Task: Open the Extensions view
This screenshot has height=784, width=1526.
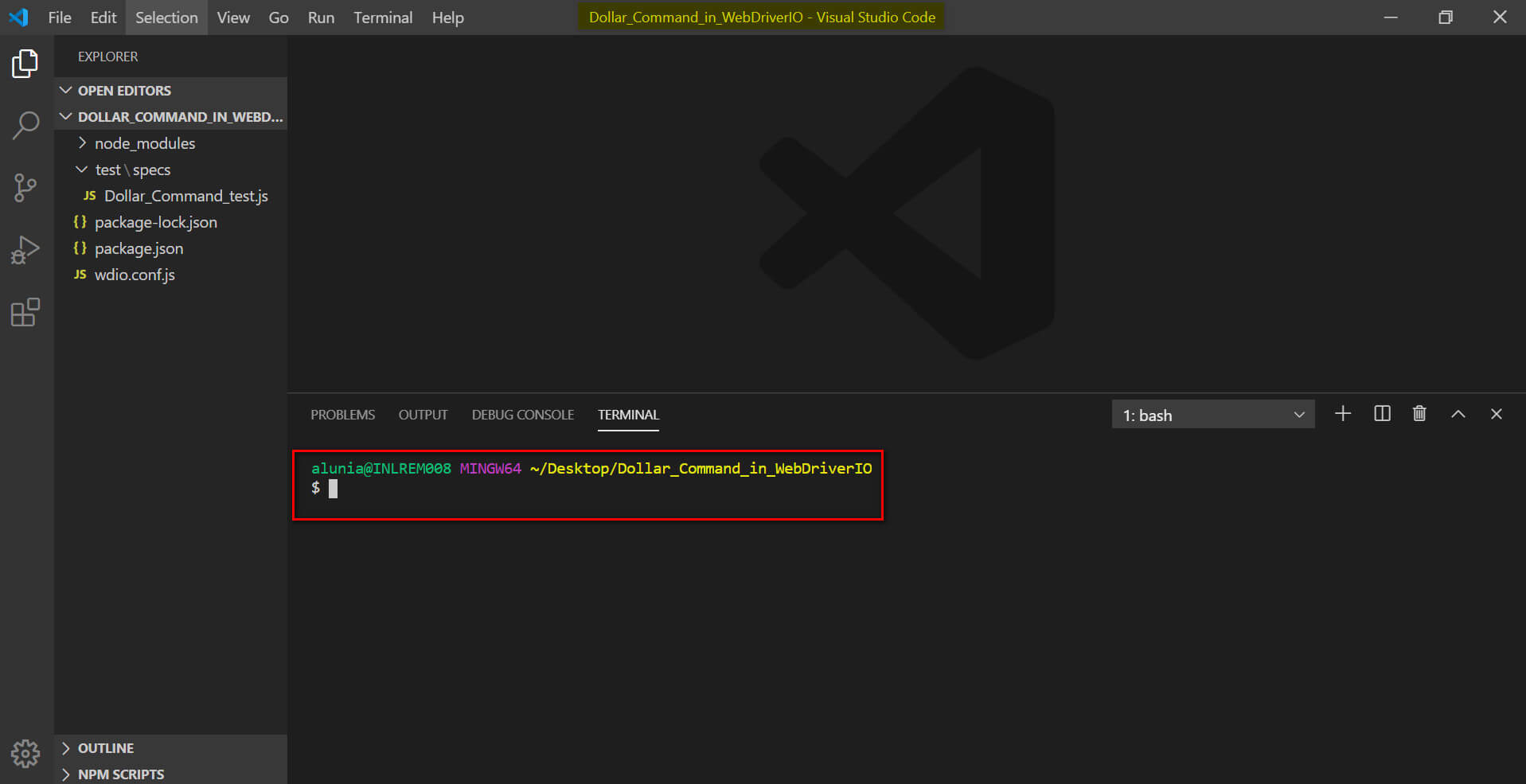Action: tap(25, 312)
